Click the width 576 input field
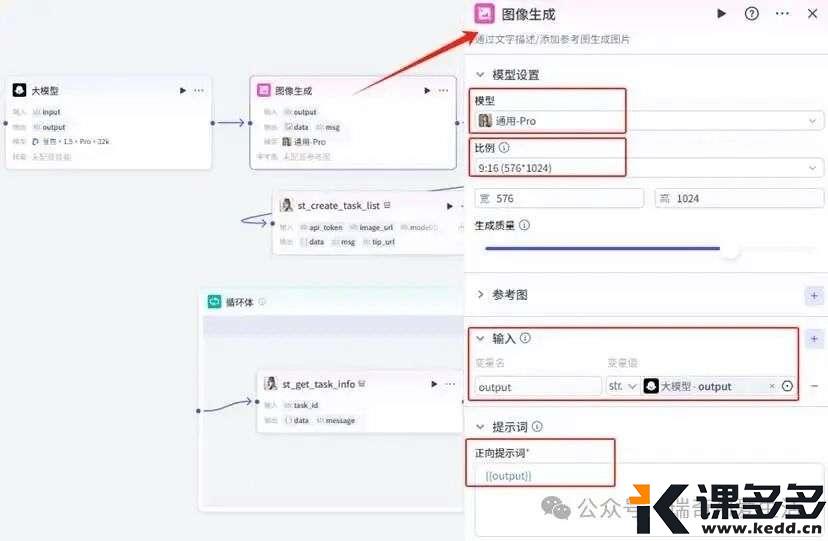Screen dimensions: 828x541 click(x=559, y=198)
